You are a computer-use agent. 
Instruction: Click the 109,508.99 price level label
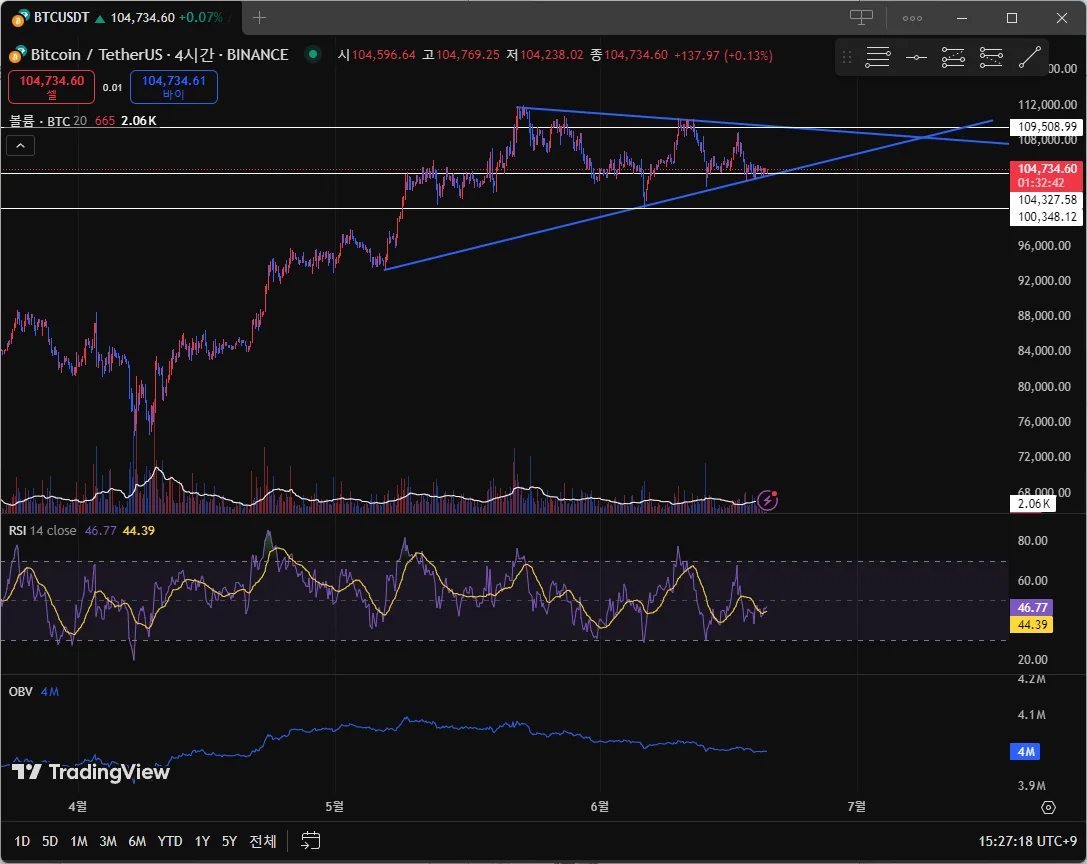point(1044,127)
